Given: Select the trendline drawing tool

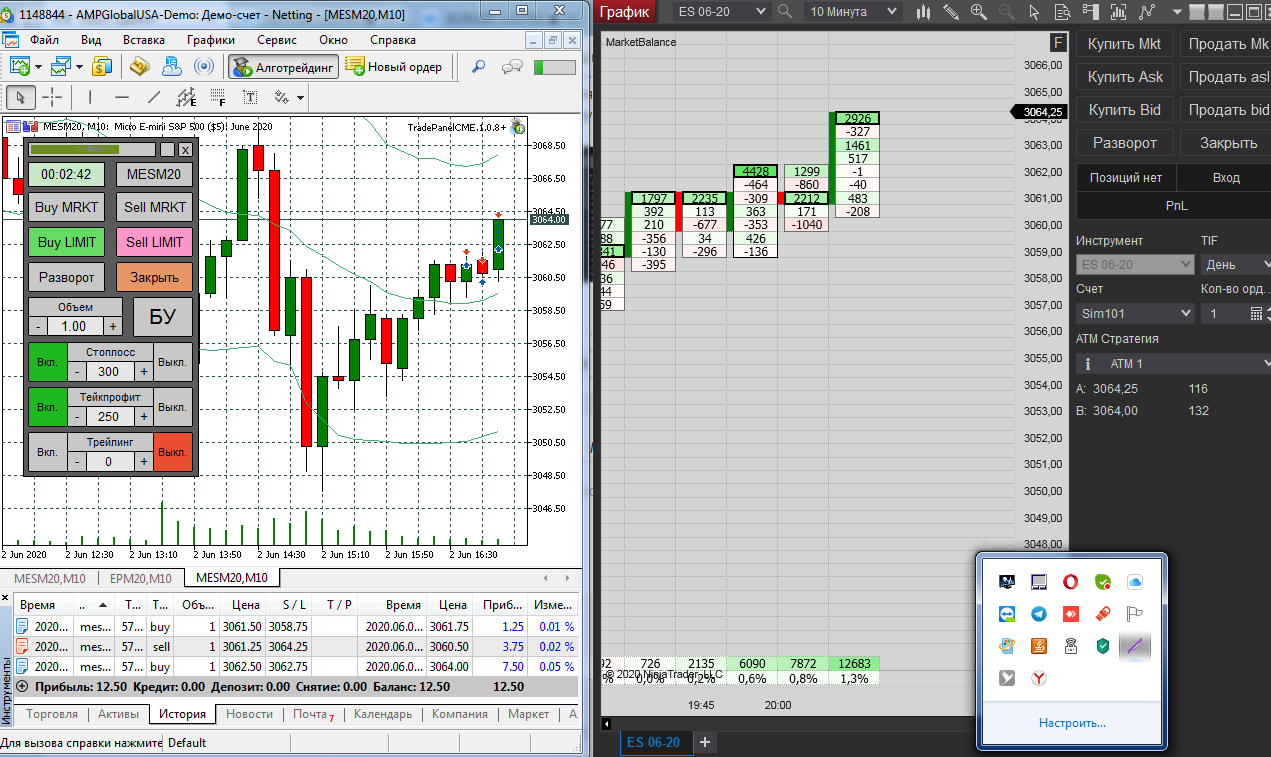Looking at the screenshot, I should 154,97.
